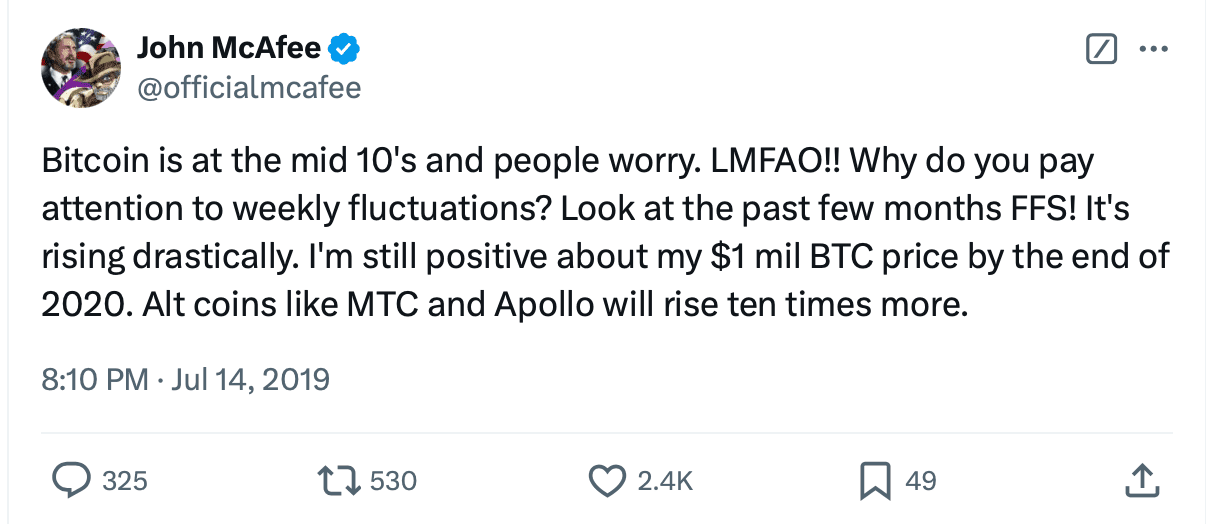Like the tweet with the heart icon
The width and height of the screenshot is (1206, 524).
(607, 481)
